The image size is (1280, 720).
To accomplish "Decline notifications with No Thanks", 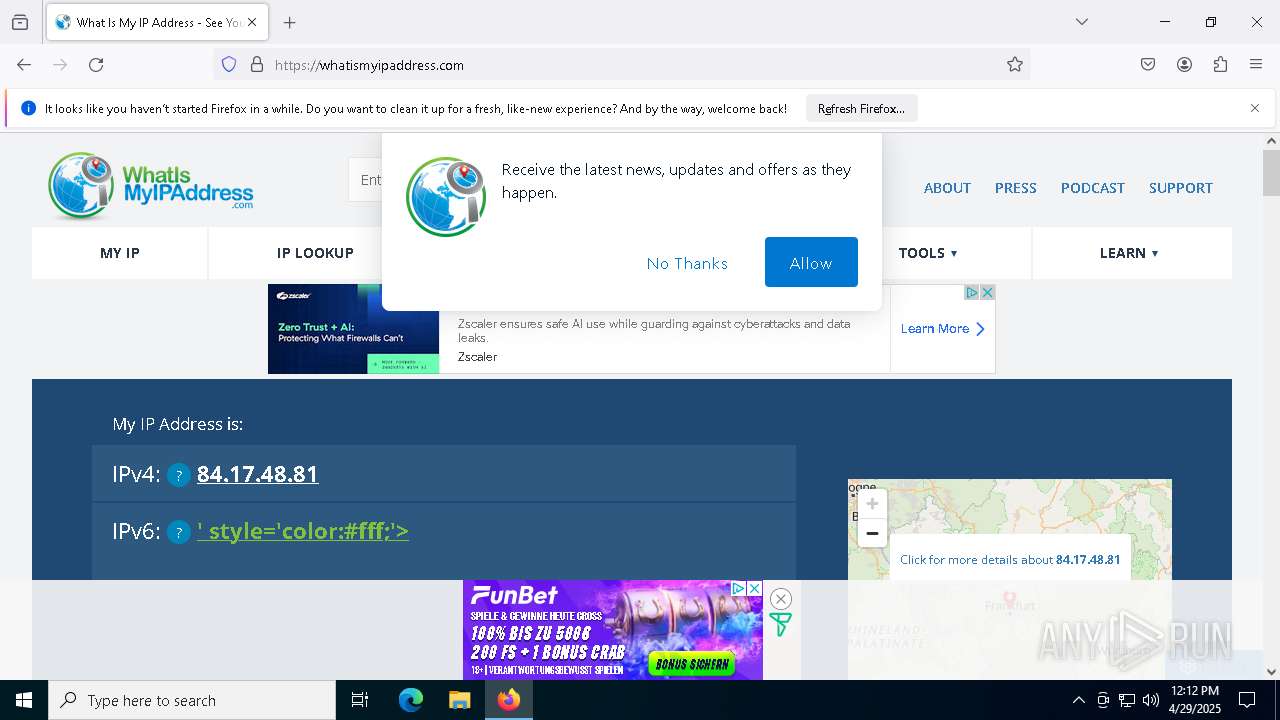I will (687, 263).
